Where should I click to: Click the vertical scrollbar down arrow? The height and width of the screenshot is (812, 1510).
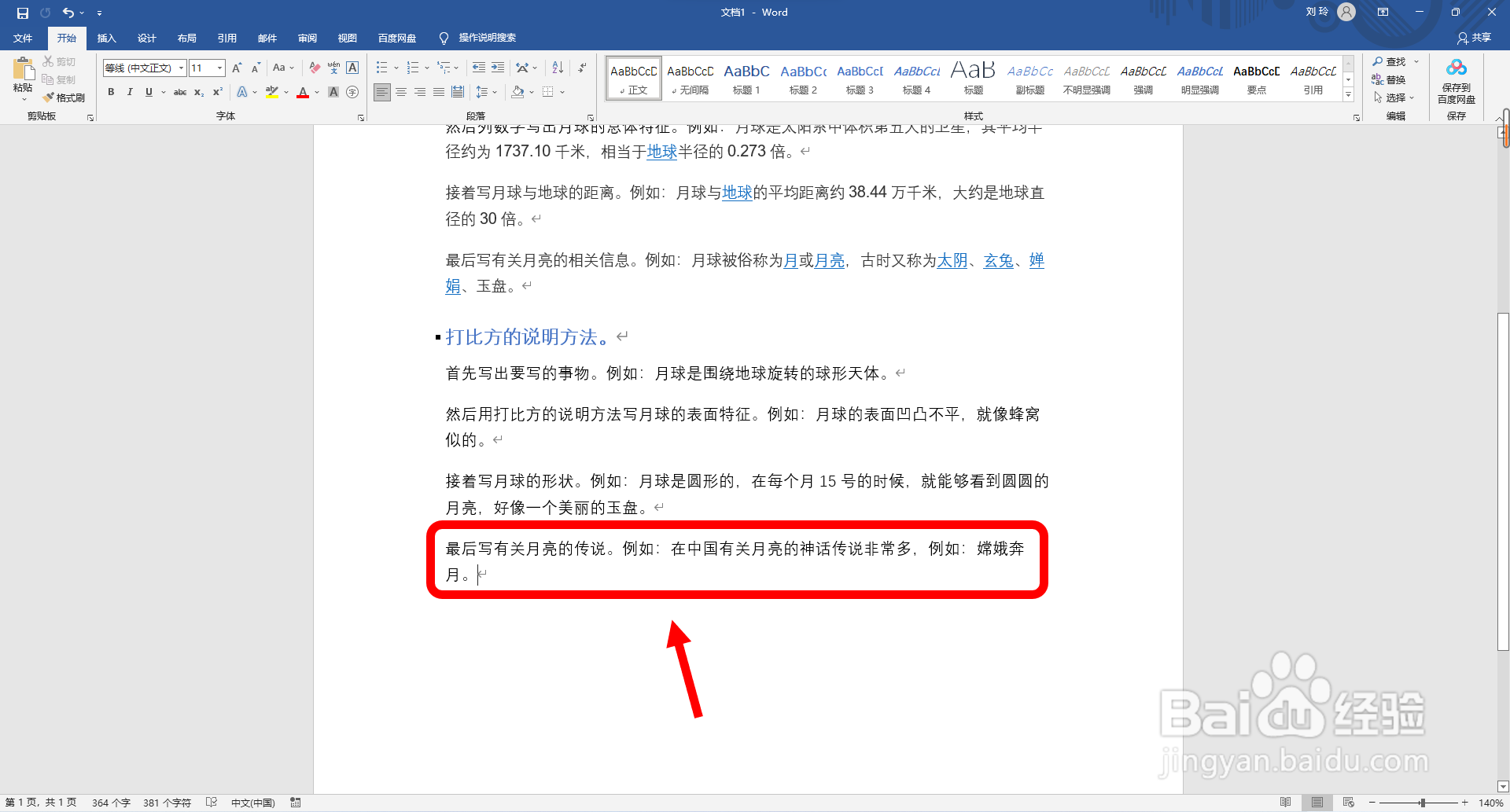pos(1503,785)
